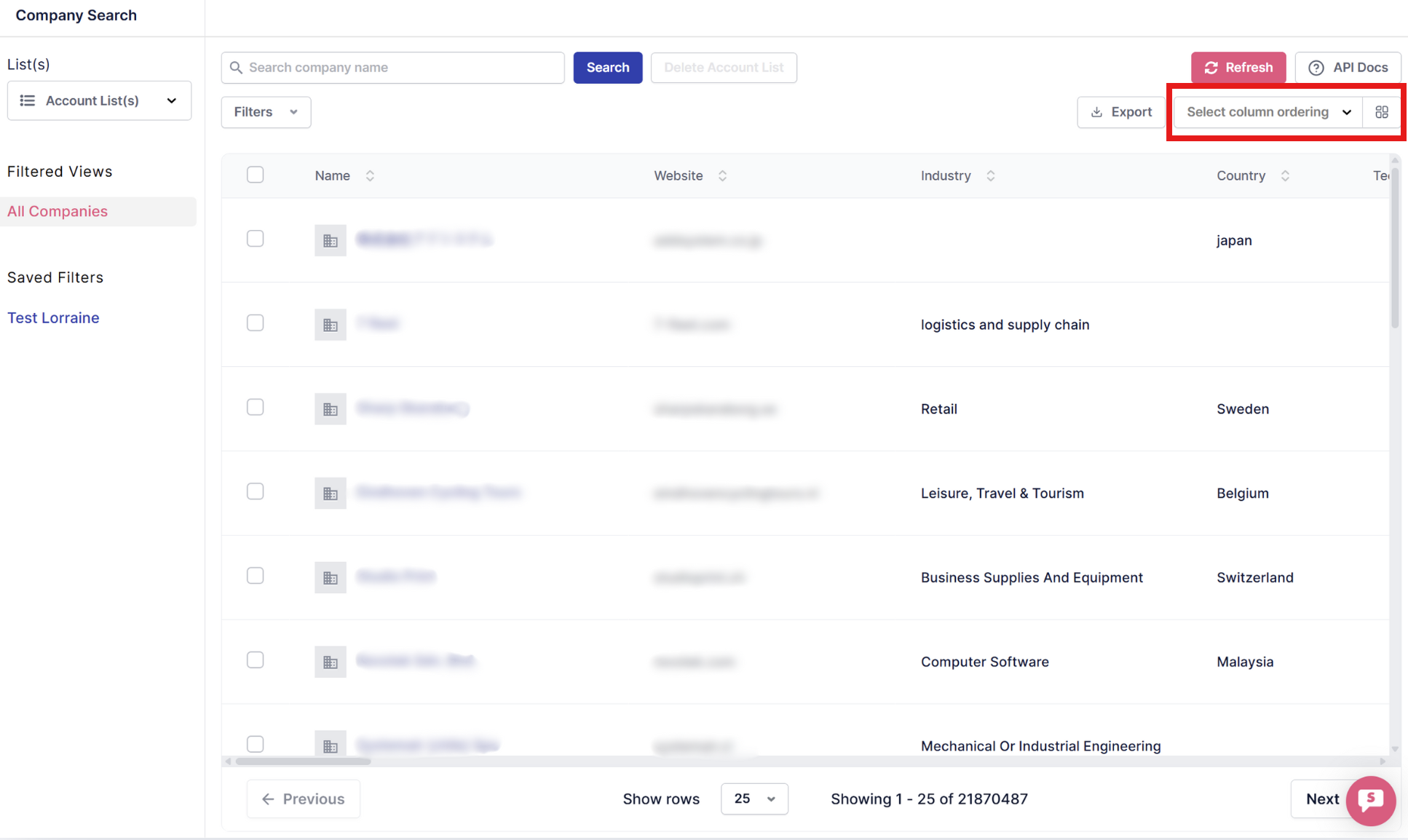Click the grid layout icon beside column ordering
The image size is (1408, 840).
tap(1381, 112)
